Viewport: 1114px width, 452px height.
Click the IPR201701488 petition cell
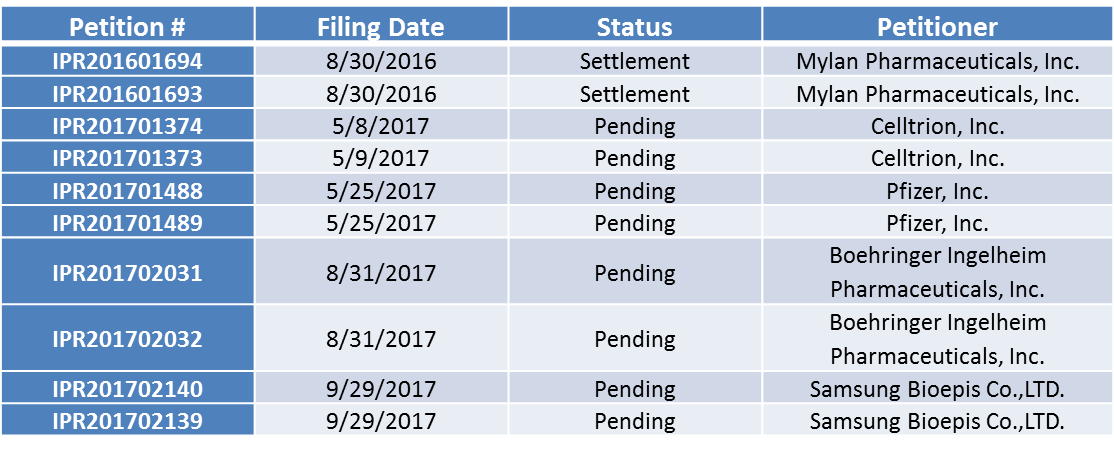(127, 190)
